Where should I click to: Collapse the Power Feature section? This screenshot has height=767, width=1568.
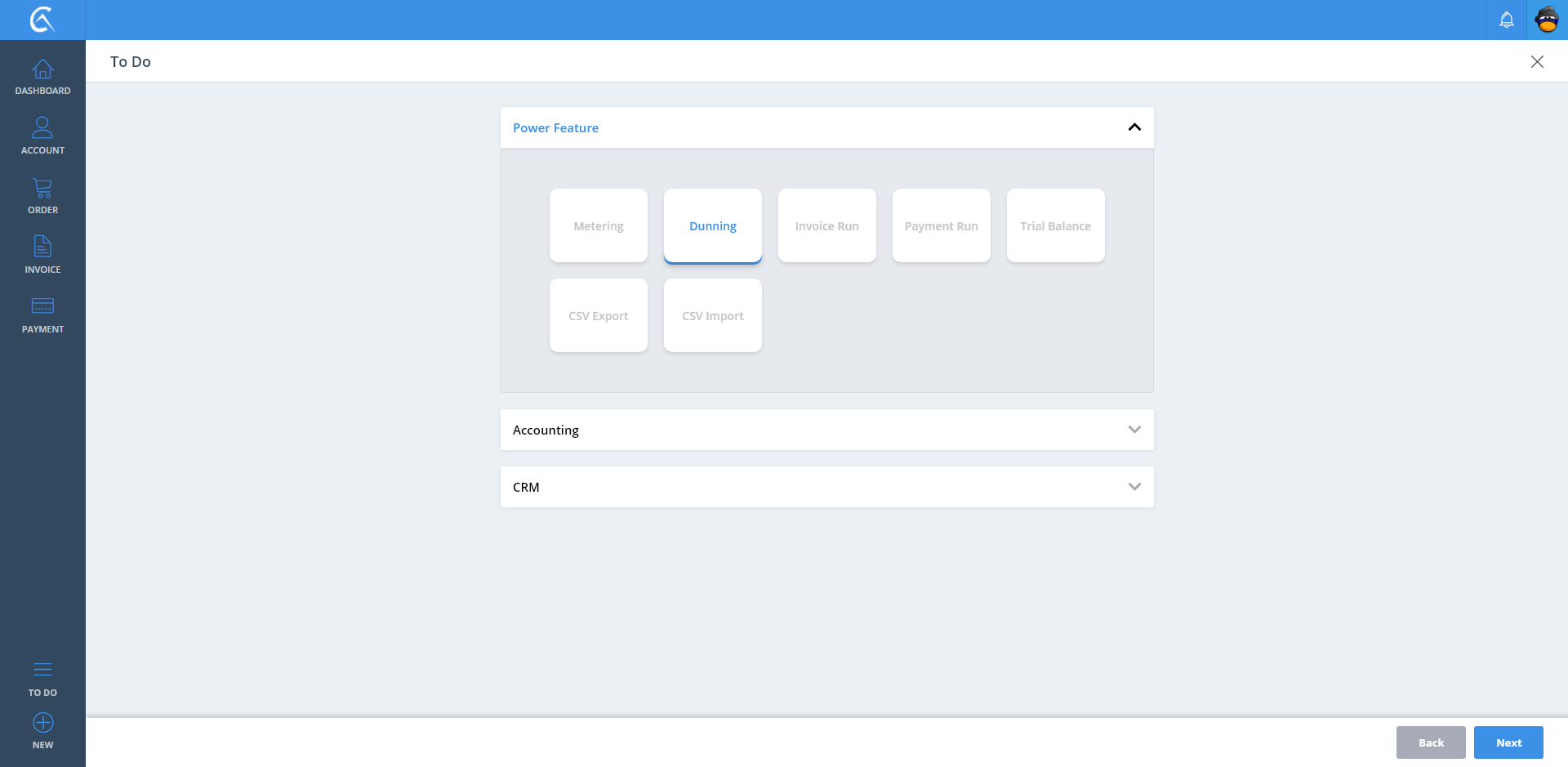(x=1134, y=127)
